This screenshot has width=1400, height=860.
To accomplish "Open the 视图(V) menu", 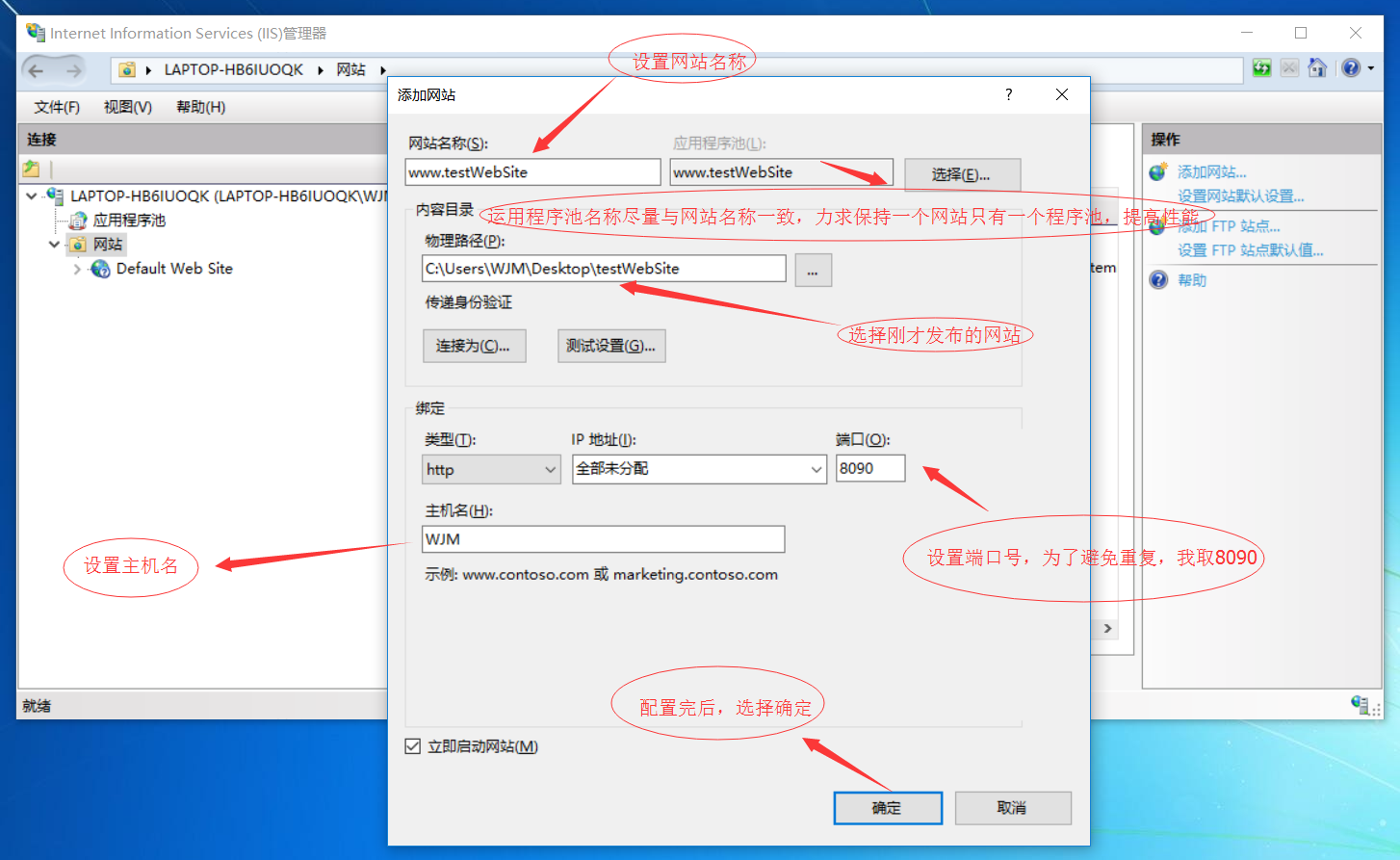I will click(126, 107).
